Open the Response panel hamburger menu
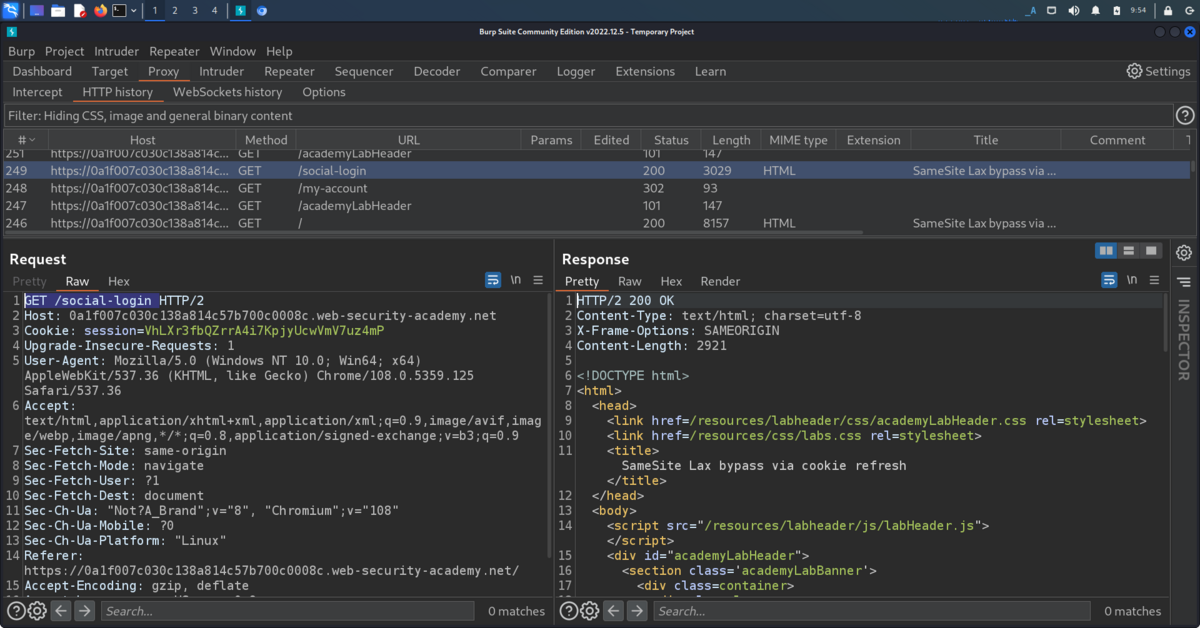 (x=1154, y=280)
